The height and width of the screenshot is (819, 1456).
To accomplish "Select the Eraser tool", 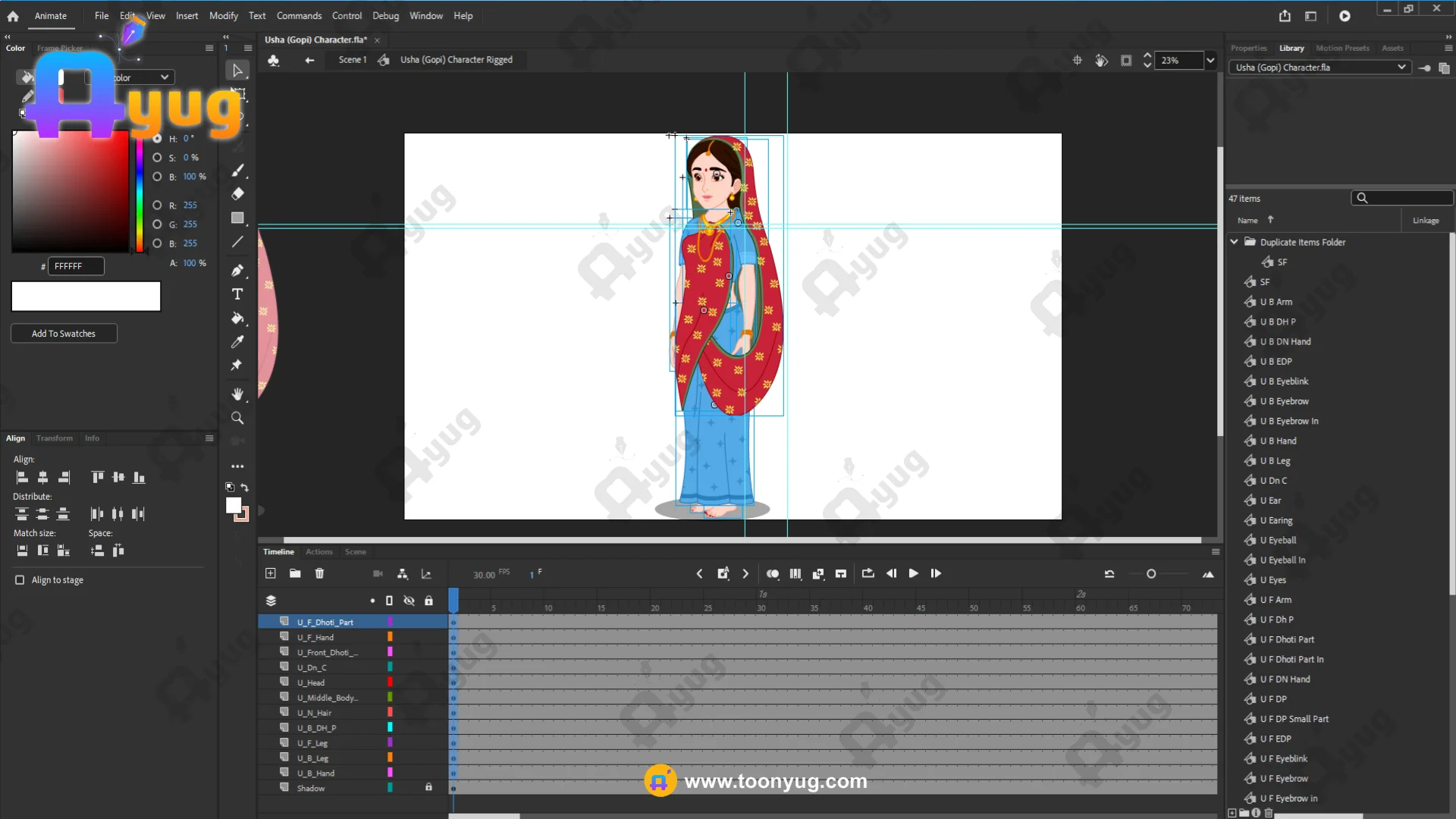I will [x=237, y=194].
